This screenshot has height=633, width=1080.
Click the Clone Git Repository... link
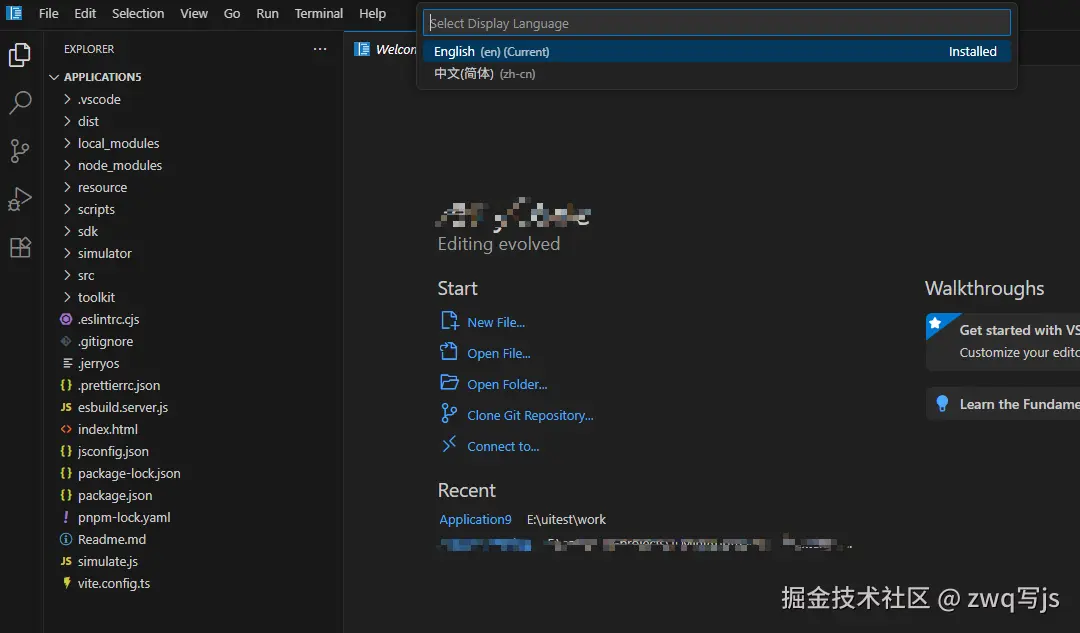click(530, 415)
